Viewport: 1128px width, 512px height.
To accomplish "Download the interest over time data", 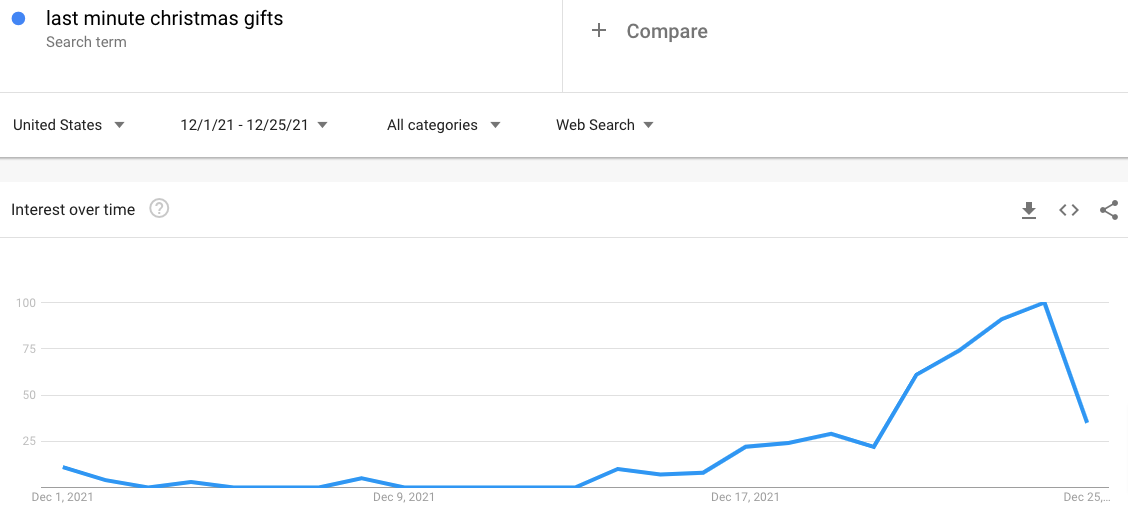I will [1029, 210].
